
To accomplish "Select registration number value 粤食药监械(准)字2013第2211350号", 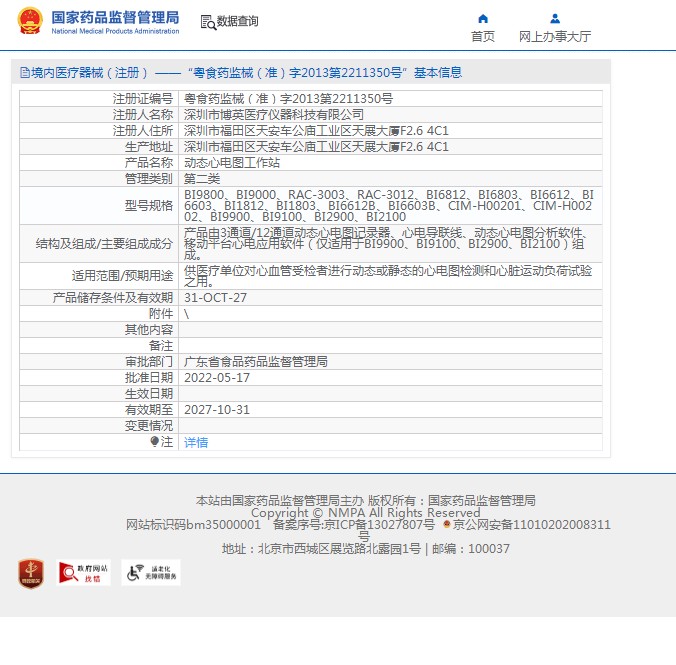I will [288, 99].
